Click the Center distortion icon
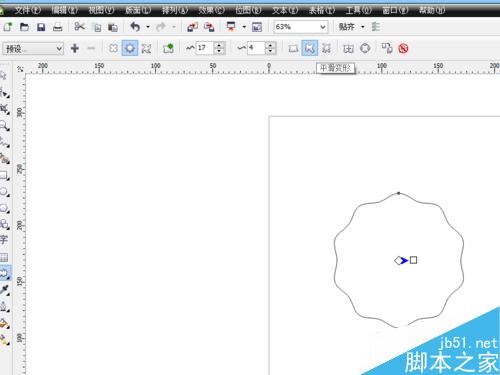 click(348, 49)
